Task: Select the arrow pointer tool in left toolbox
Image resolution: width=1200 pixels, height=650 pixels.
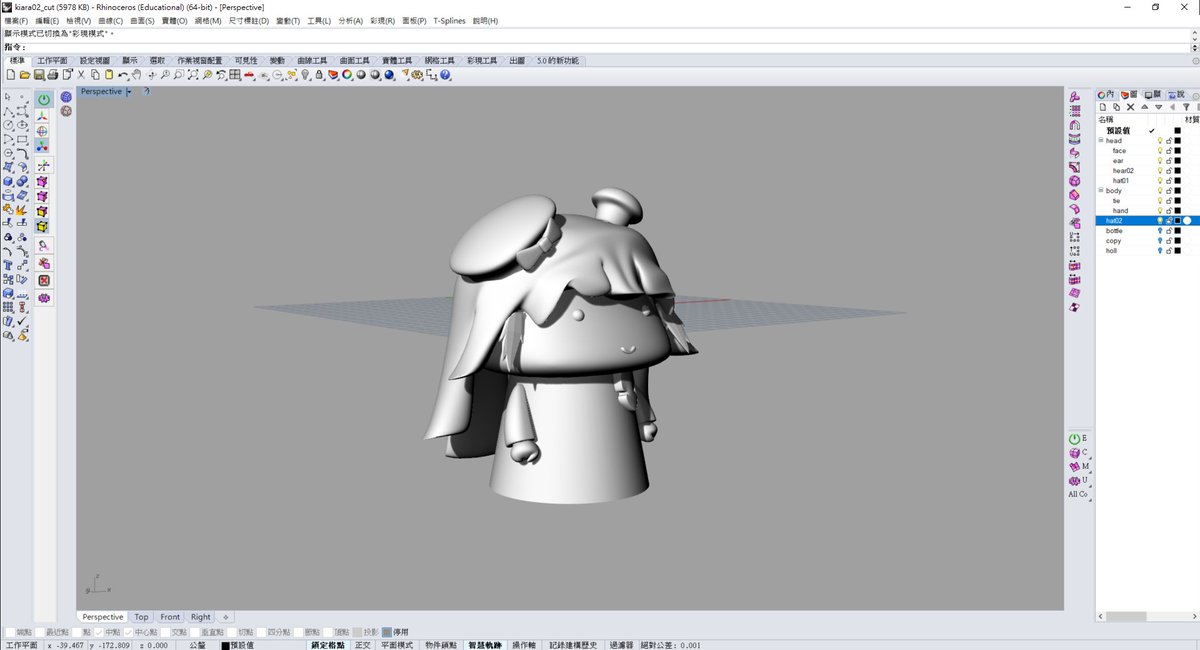Action: tap(8, 97)
